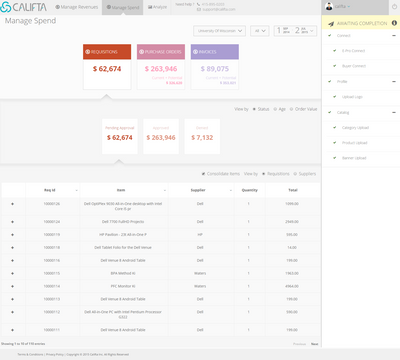The image size is (400, 360).
Task: Click the dollar icon on Purchase Orders card
Action: [x=141, y=52]
